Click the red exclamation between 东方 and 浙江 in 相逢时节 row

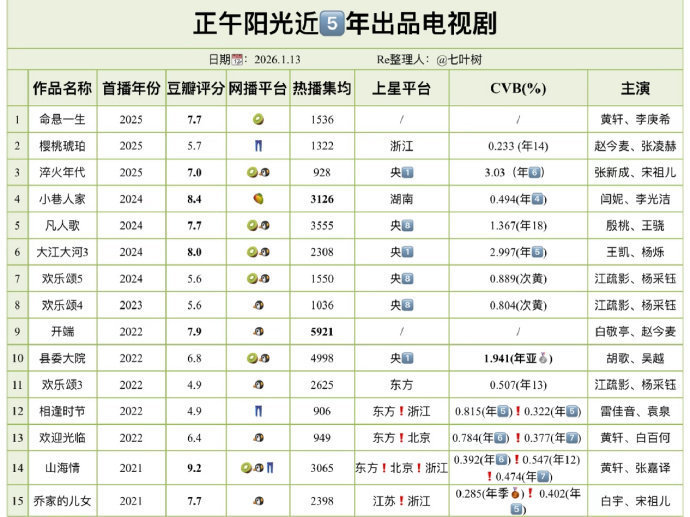401,411
